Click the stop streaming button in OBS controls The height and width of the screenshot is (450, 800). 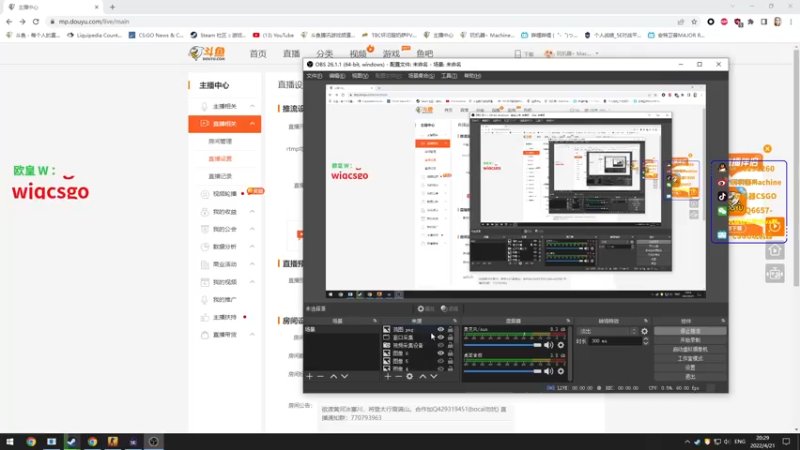coord(690,331)
